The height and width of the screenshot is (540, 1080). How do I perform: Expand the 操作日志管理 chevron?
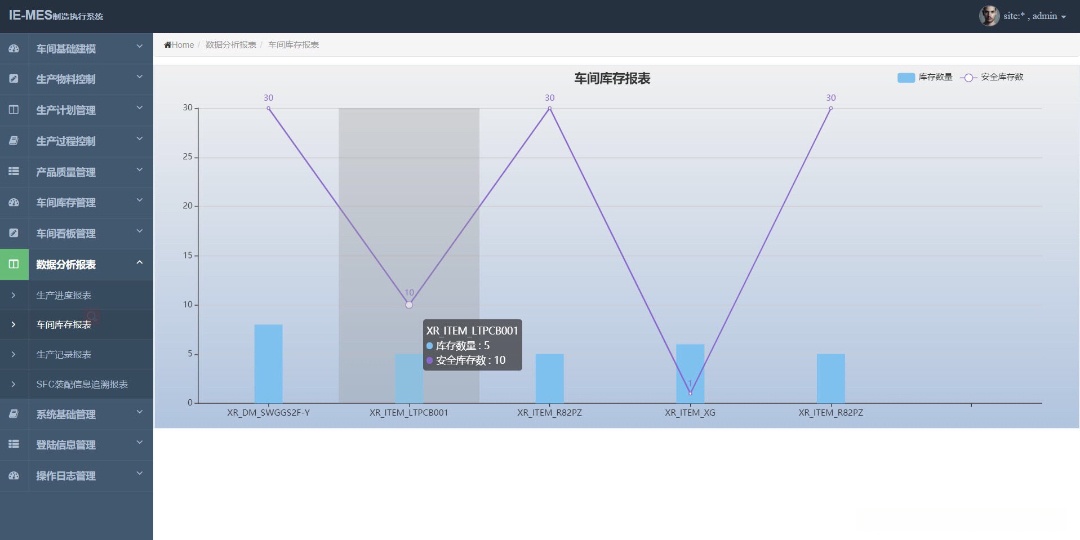(x=139, y=474)
